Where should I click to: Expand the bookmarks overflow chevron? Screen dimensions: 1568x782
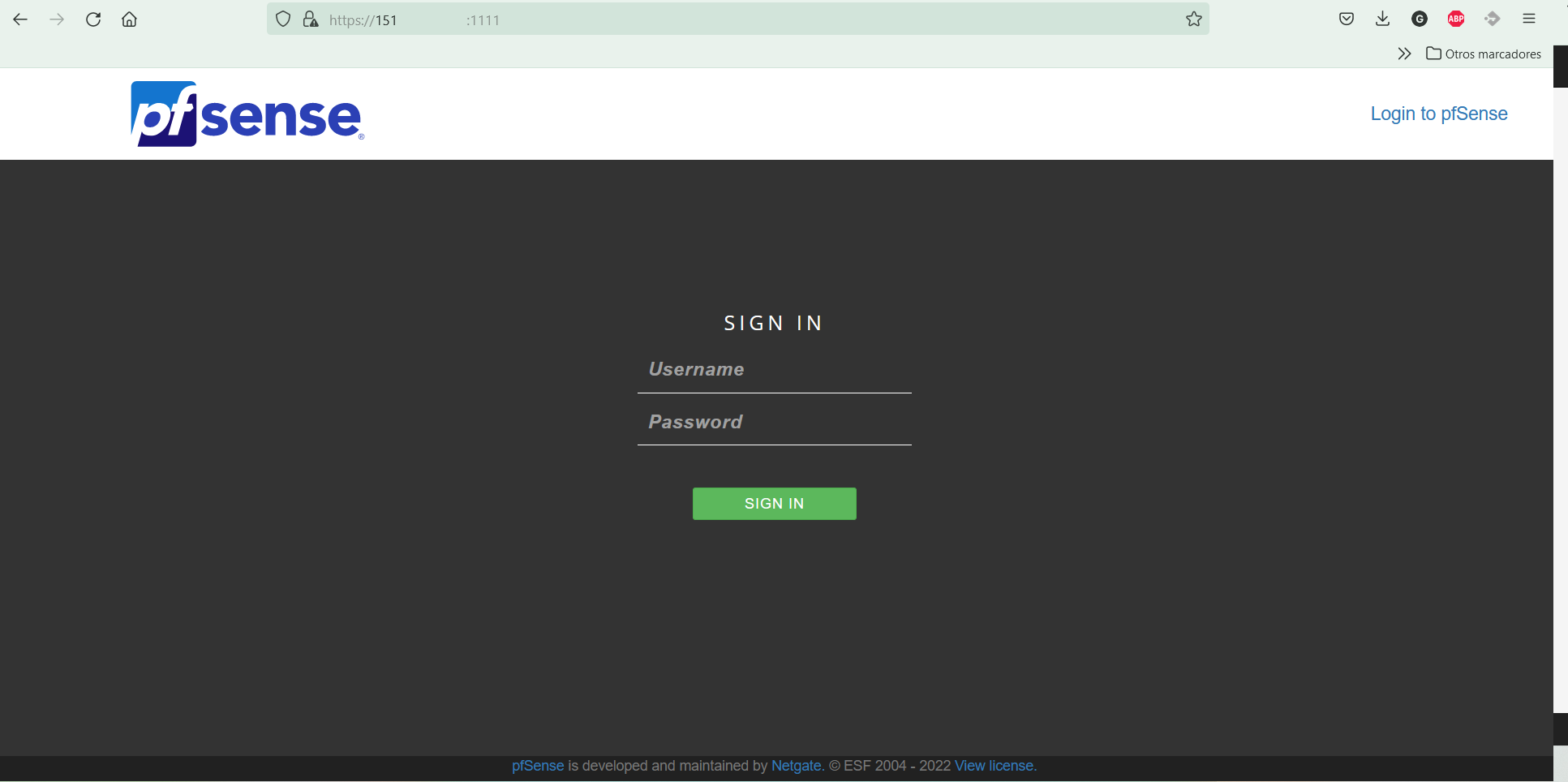click(x=1404, y=54)
